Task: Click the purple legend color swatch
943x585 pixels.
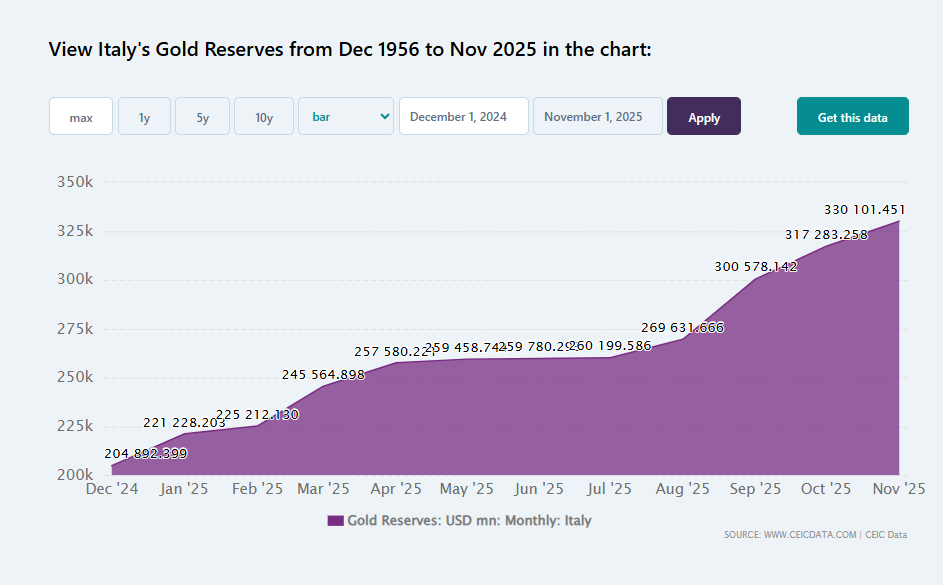Action: [x=335, y=521]
